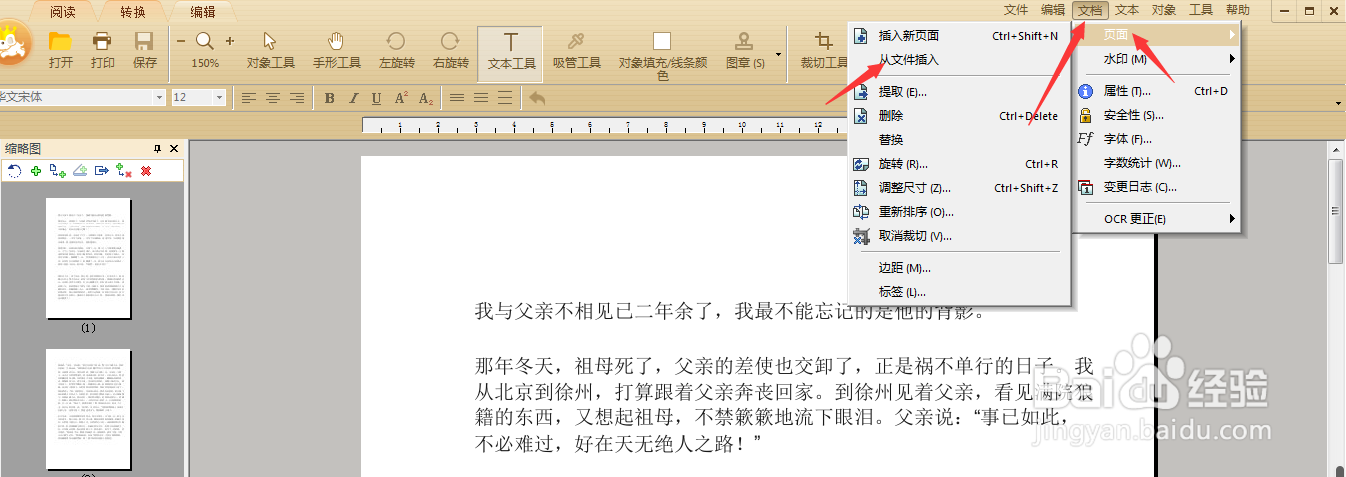
Task: Open 字数统计 (W) word count
Action: coord(1157,163)
